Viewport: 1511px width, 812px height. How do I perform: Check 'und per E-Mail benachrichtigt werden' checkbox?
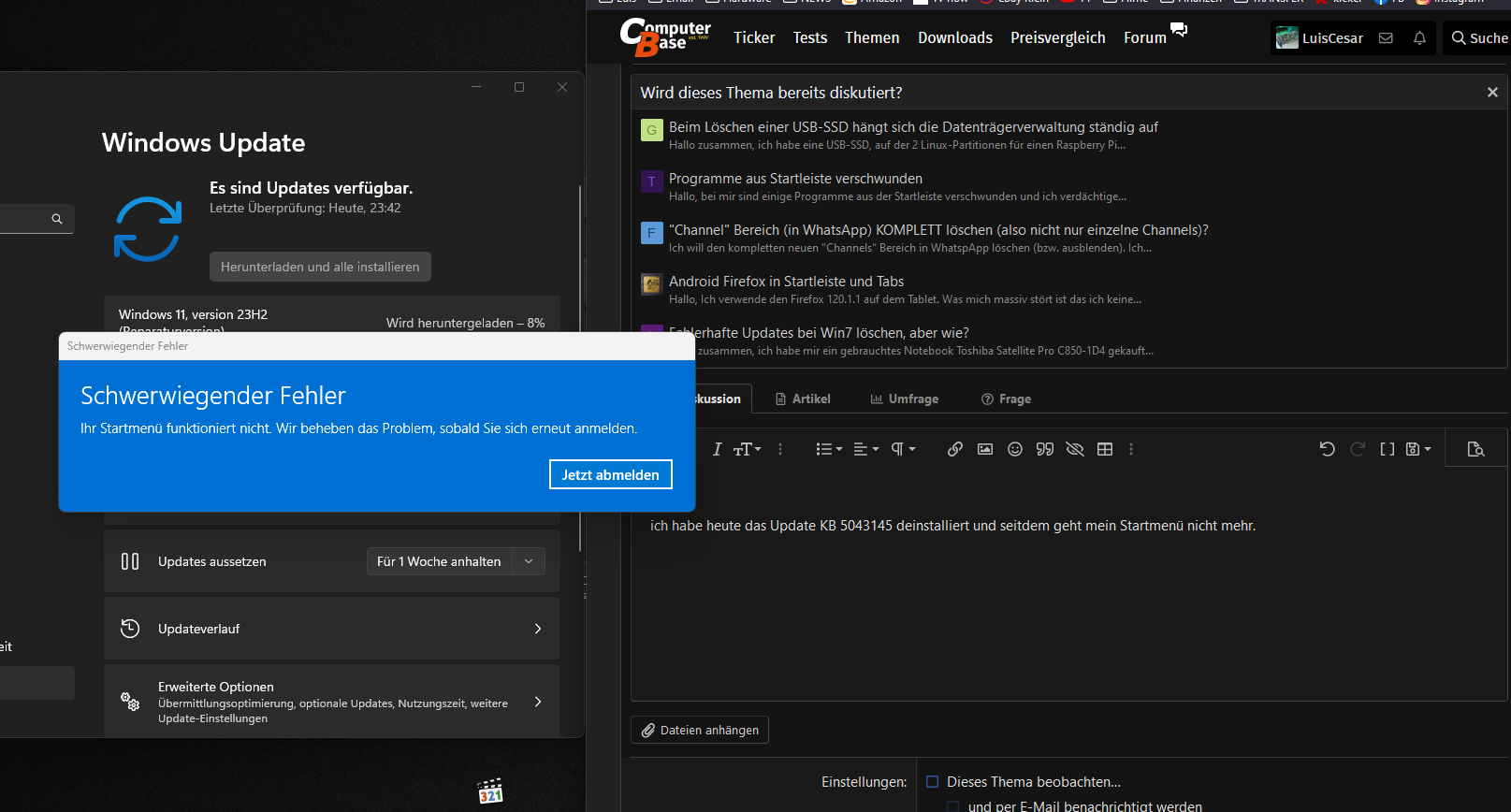[952, 806]
